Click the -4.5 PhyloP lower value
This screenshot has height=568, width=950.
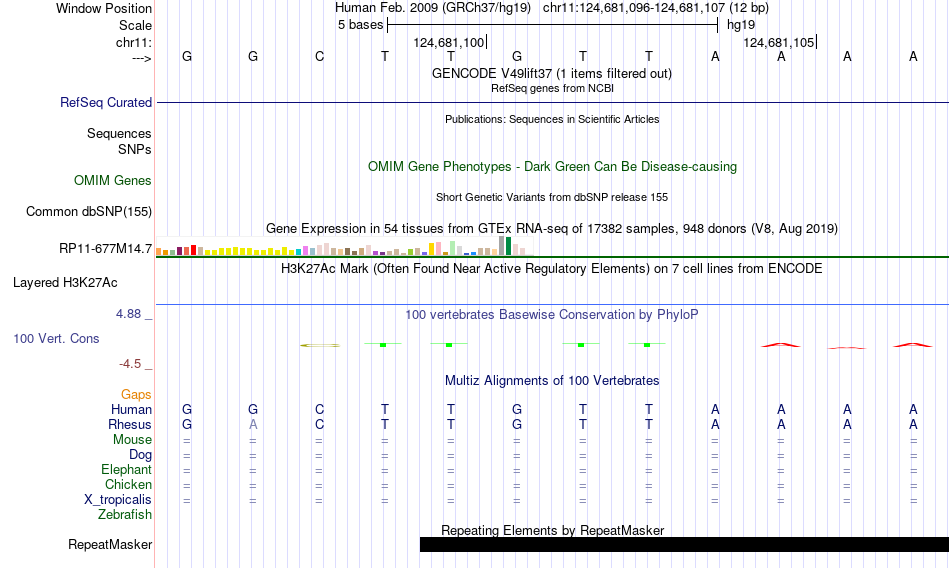tap(130, 364)
